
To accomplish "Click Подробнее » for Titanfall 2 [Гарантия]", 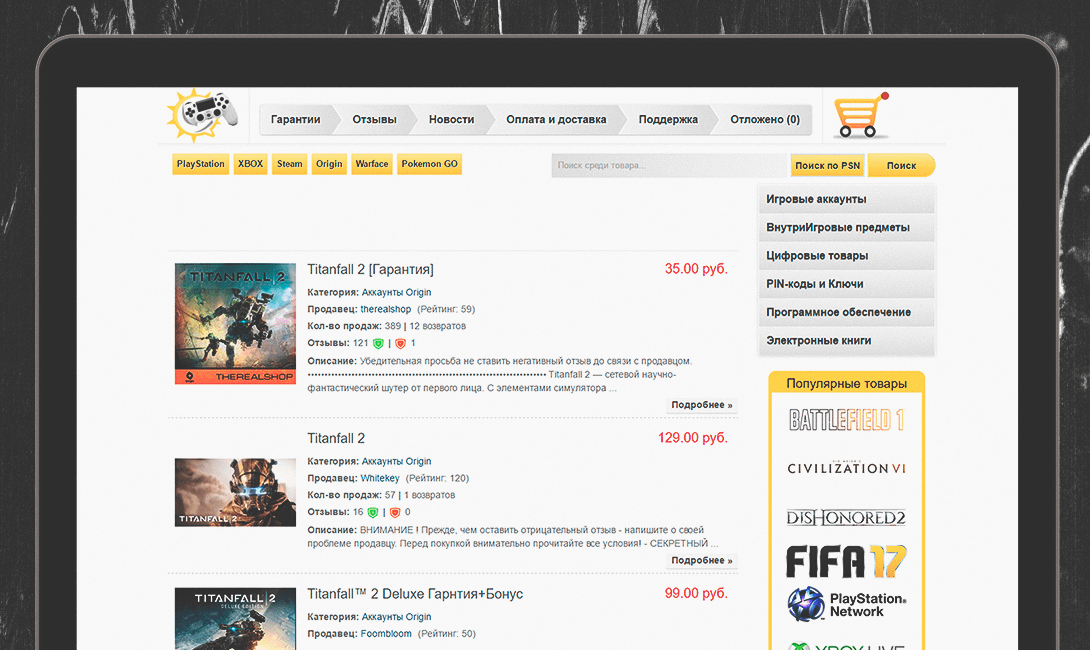I will 701,405.
